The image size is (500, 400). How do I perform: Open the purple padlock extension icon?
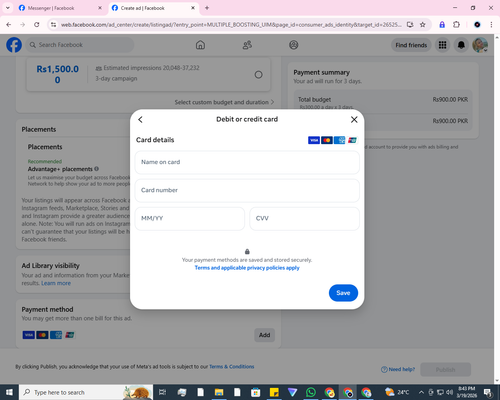442,25
